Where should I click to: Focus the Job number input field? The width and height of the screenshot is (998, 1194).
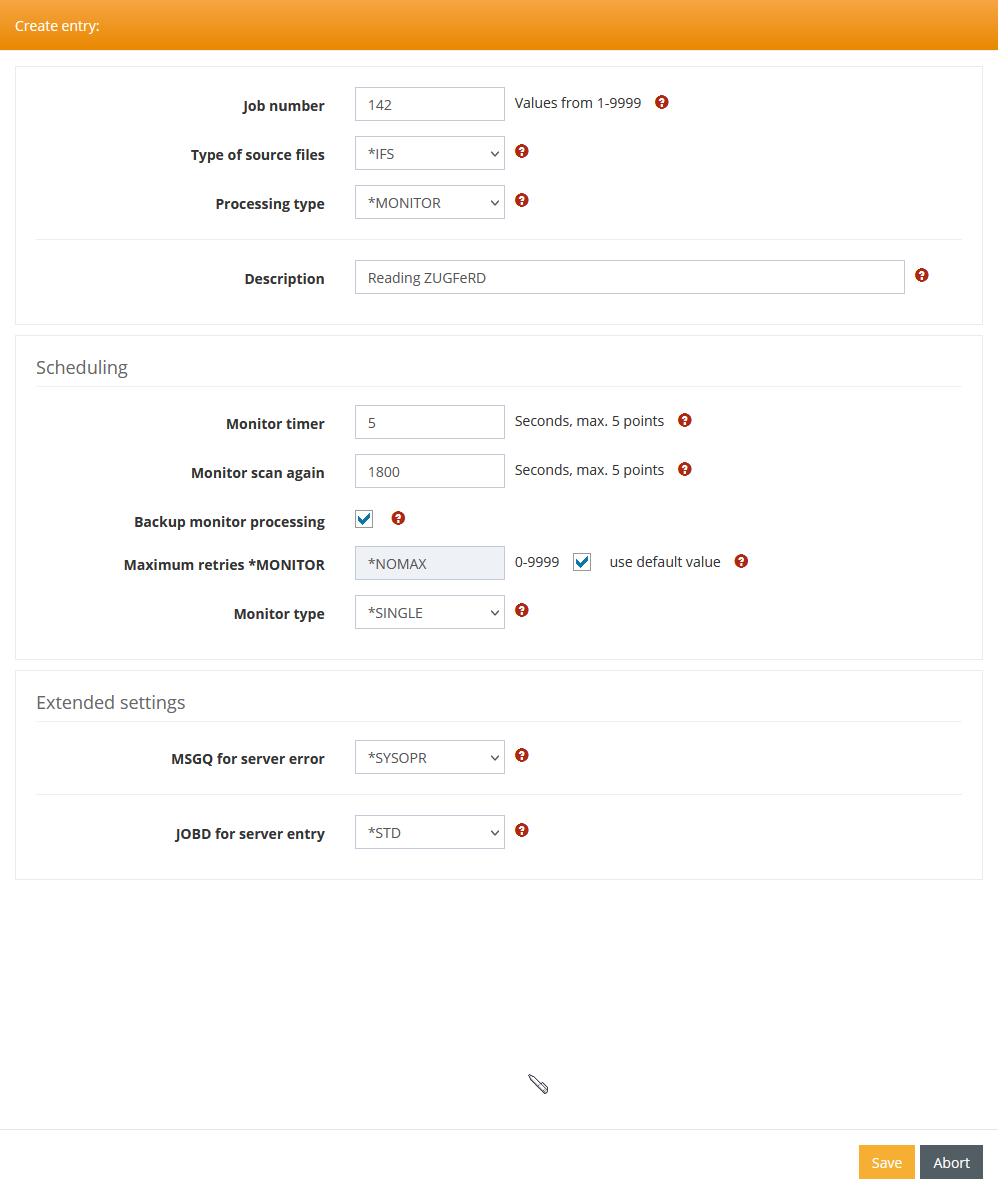tap(430, 104)
